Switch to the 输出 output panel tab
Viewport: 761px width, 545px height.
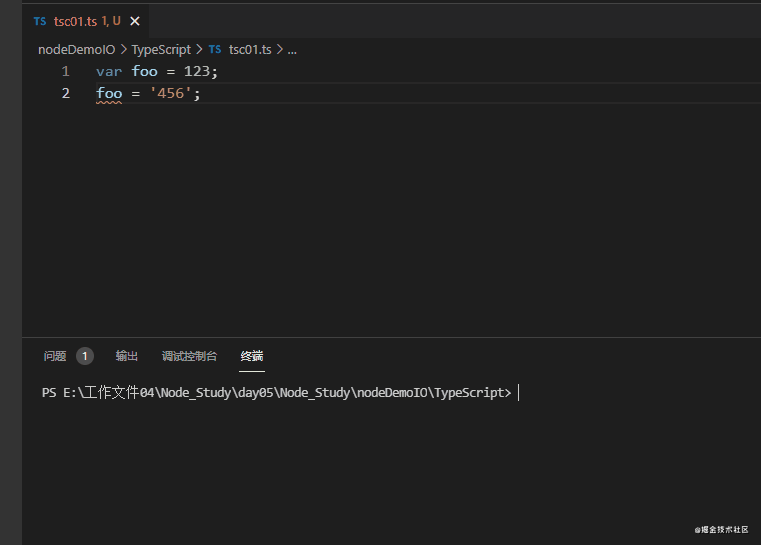[127, 356]
